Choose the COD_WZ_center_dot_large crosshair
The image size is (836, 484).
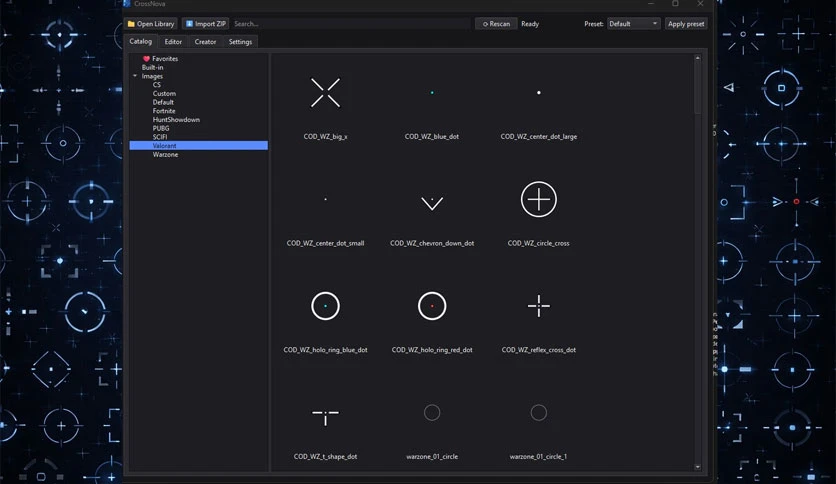(x=538, y=93)
